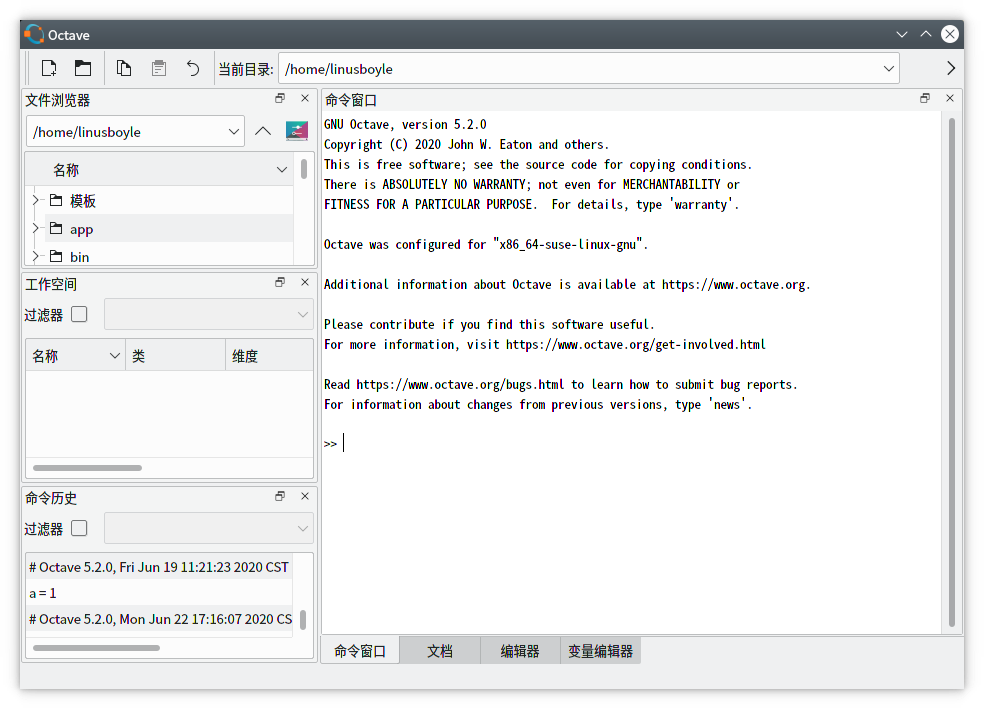Maximize the Octave window

(x=926, y=34)
